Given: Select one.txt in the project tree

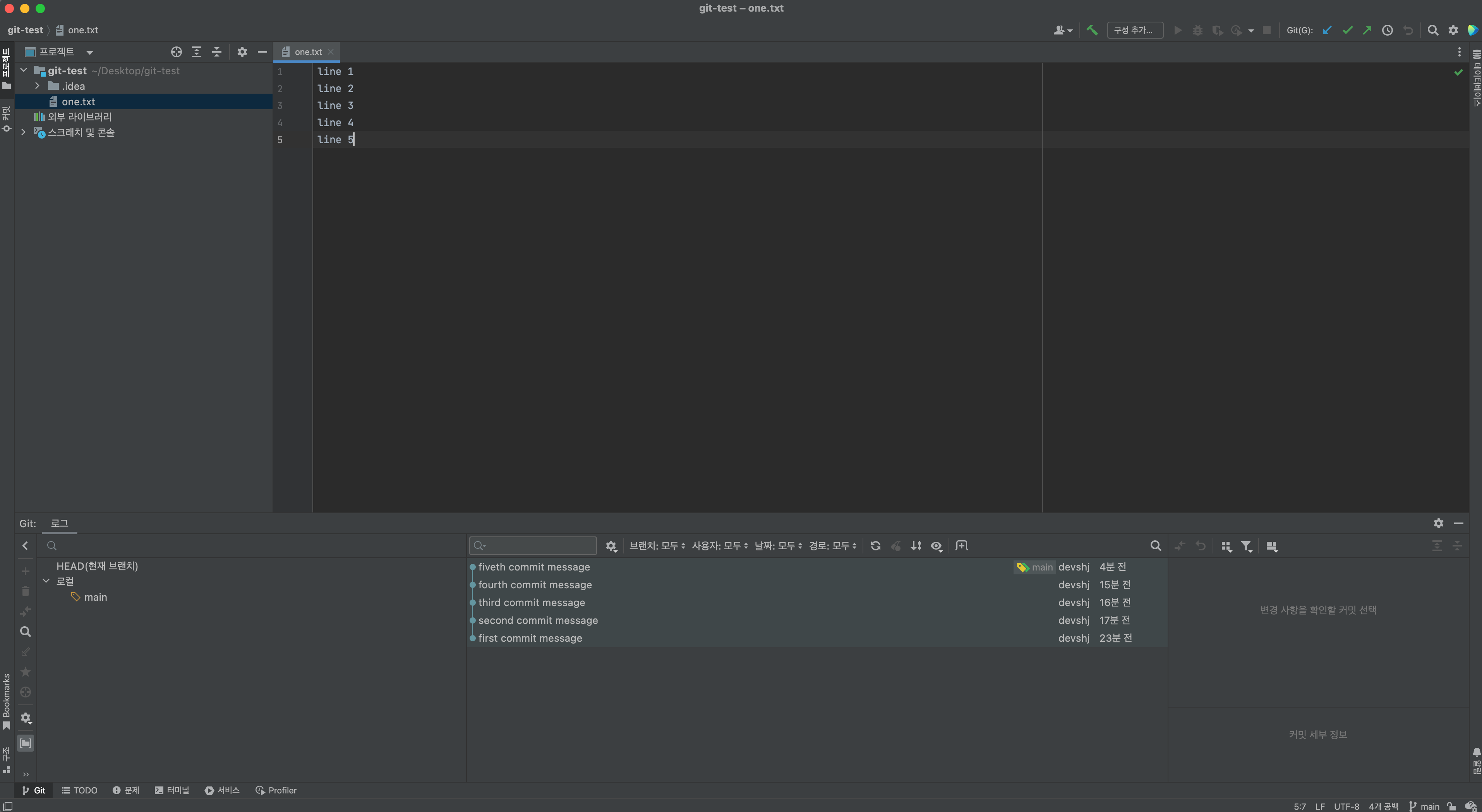Looking at the screenshot, I should click(x=143, y=101).
